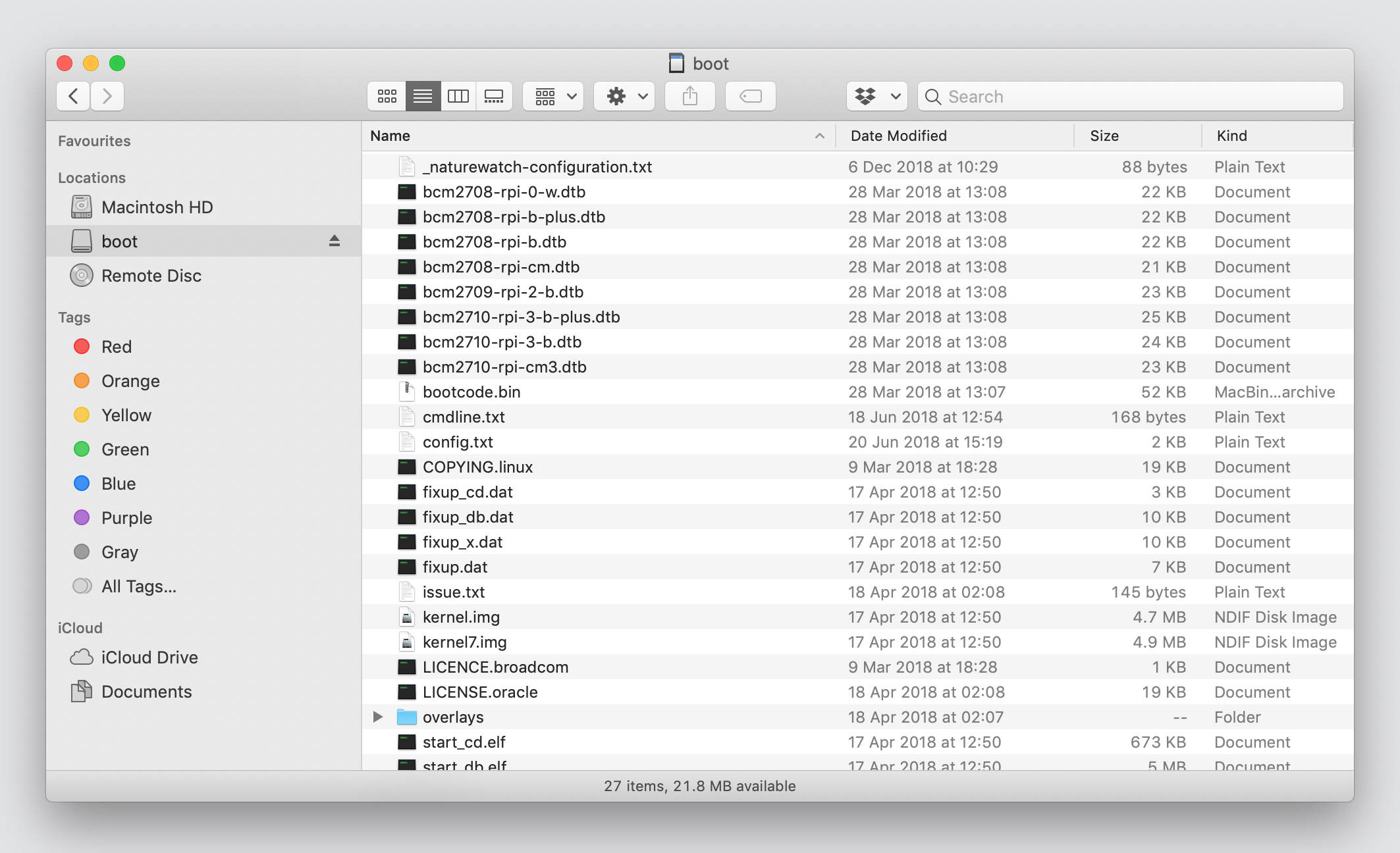Select file name bcm2710-rpi-3-b.dtb
The image size is (1400, 853).
(502, 342)
